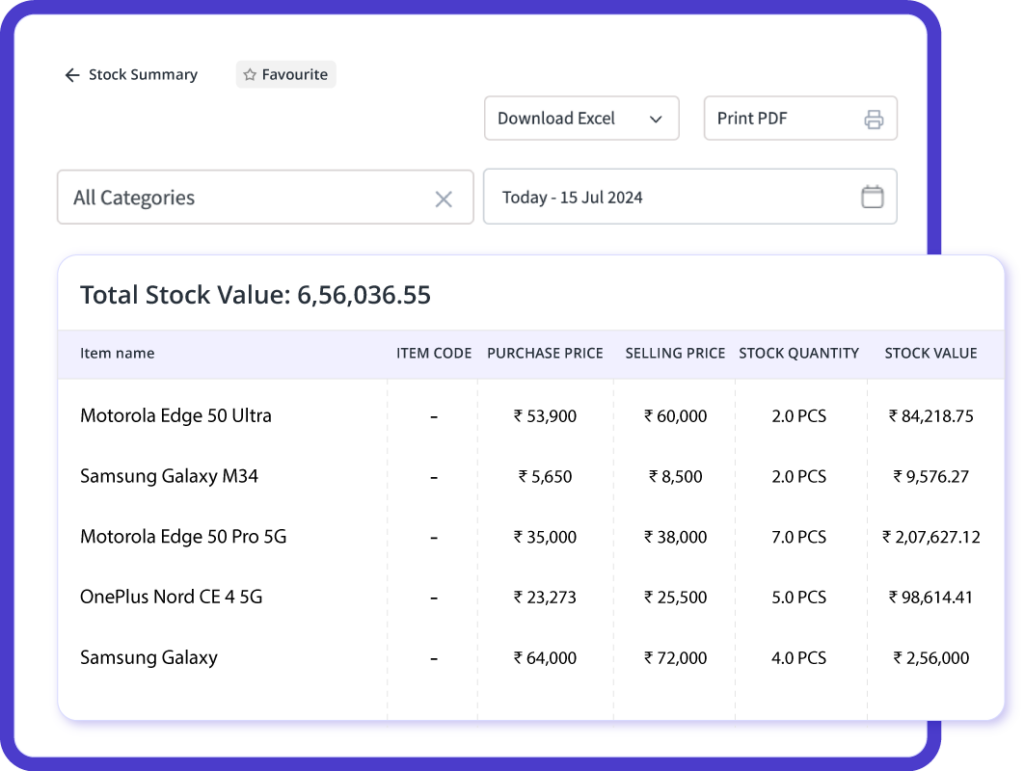The image size is (1024, 771).
Task: Click the STOCK VALUE column header
Action: tap(931, 353)
